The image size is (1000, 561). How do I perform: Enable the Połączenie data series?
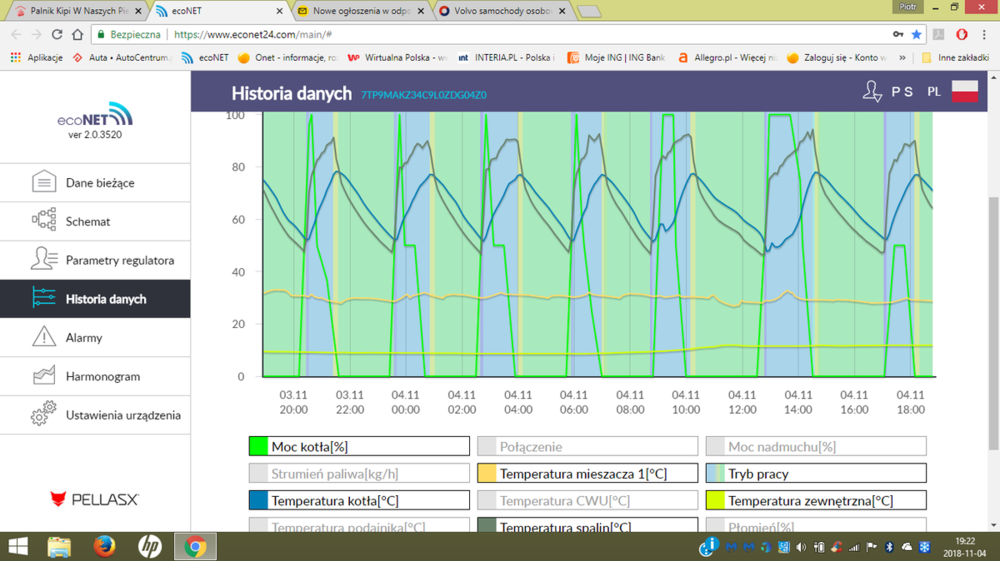[586, 446]
